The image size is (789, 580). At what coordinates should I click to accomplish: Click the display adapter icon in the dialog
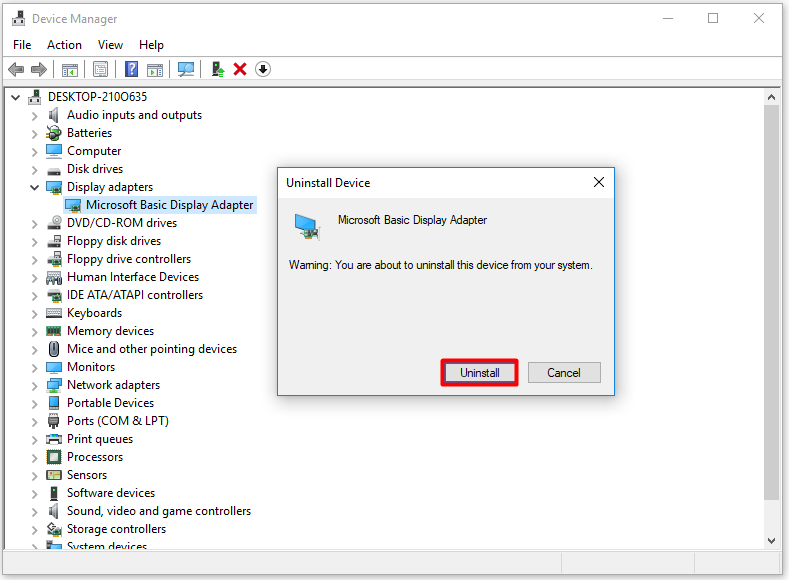[307, 227]
